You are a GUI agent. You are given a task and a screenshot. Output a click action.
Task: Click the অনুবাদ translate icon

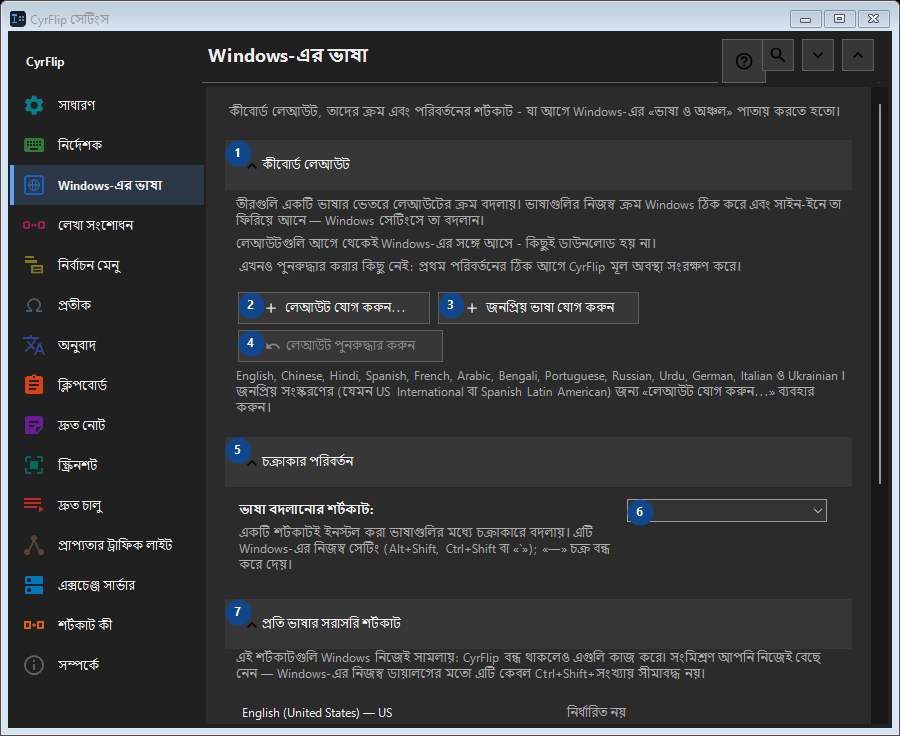pos(34,345)
